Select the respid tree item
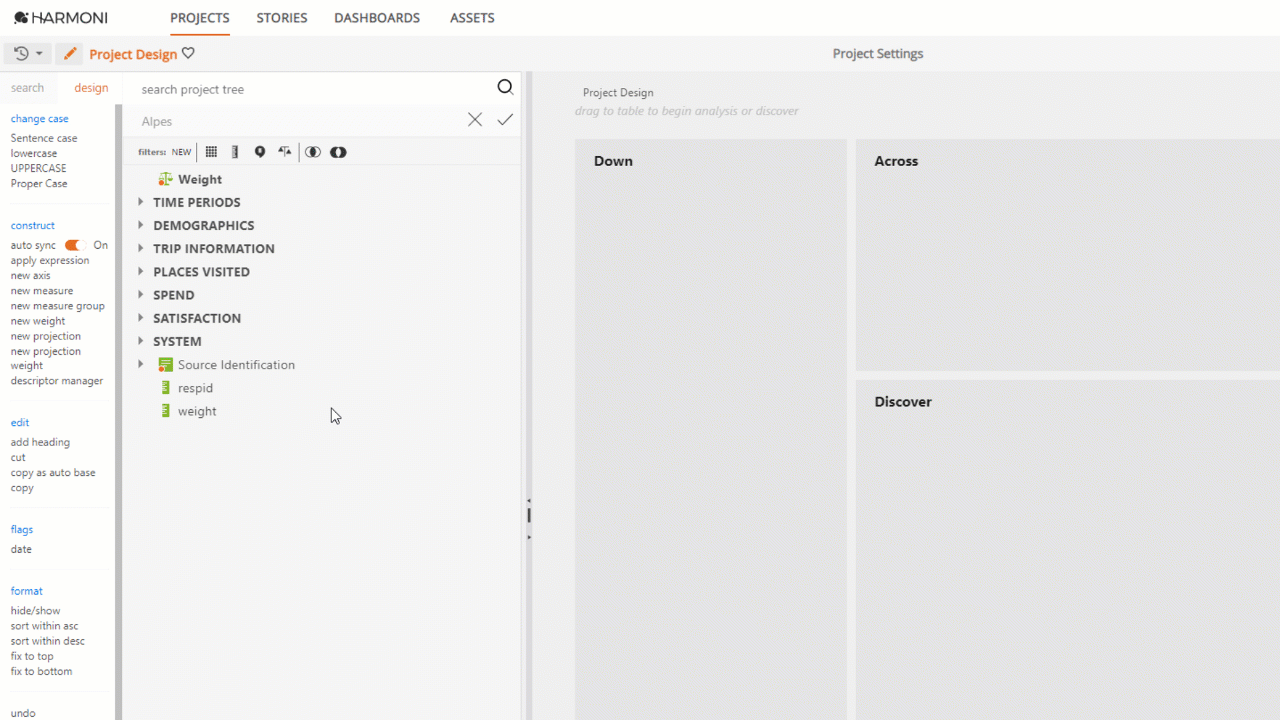1280x720 pixels. pos(195,388)
